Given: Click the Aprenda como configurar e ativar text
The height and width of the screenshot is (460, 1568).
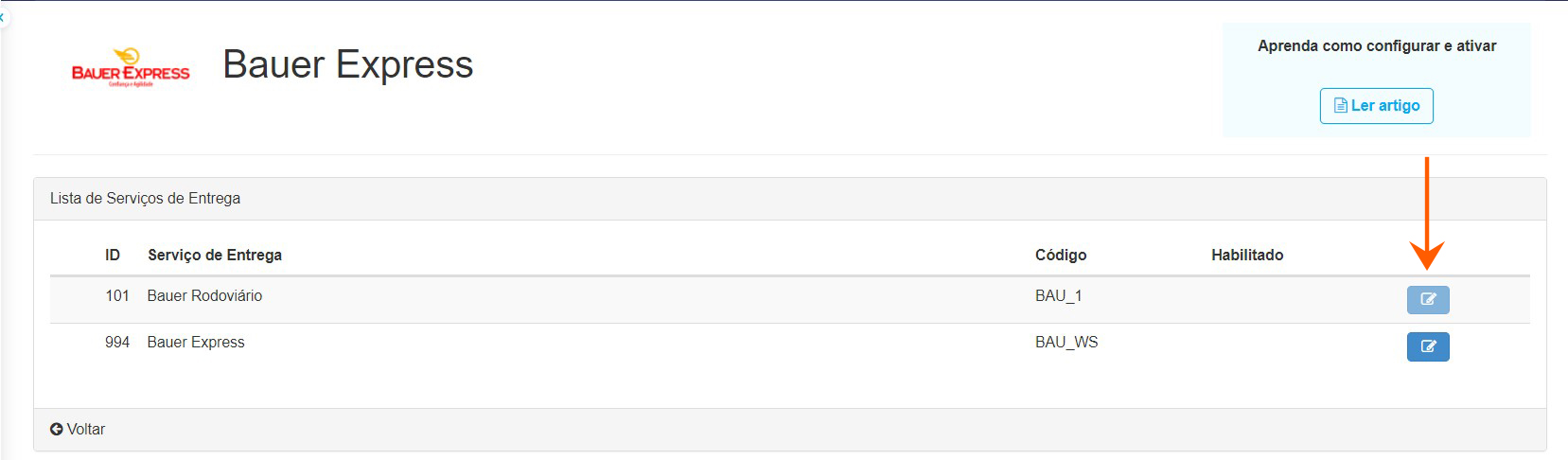Looking at the screenshot, I should point(1377,45).
